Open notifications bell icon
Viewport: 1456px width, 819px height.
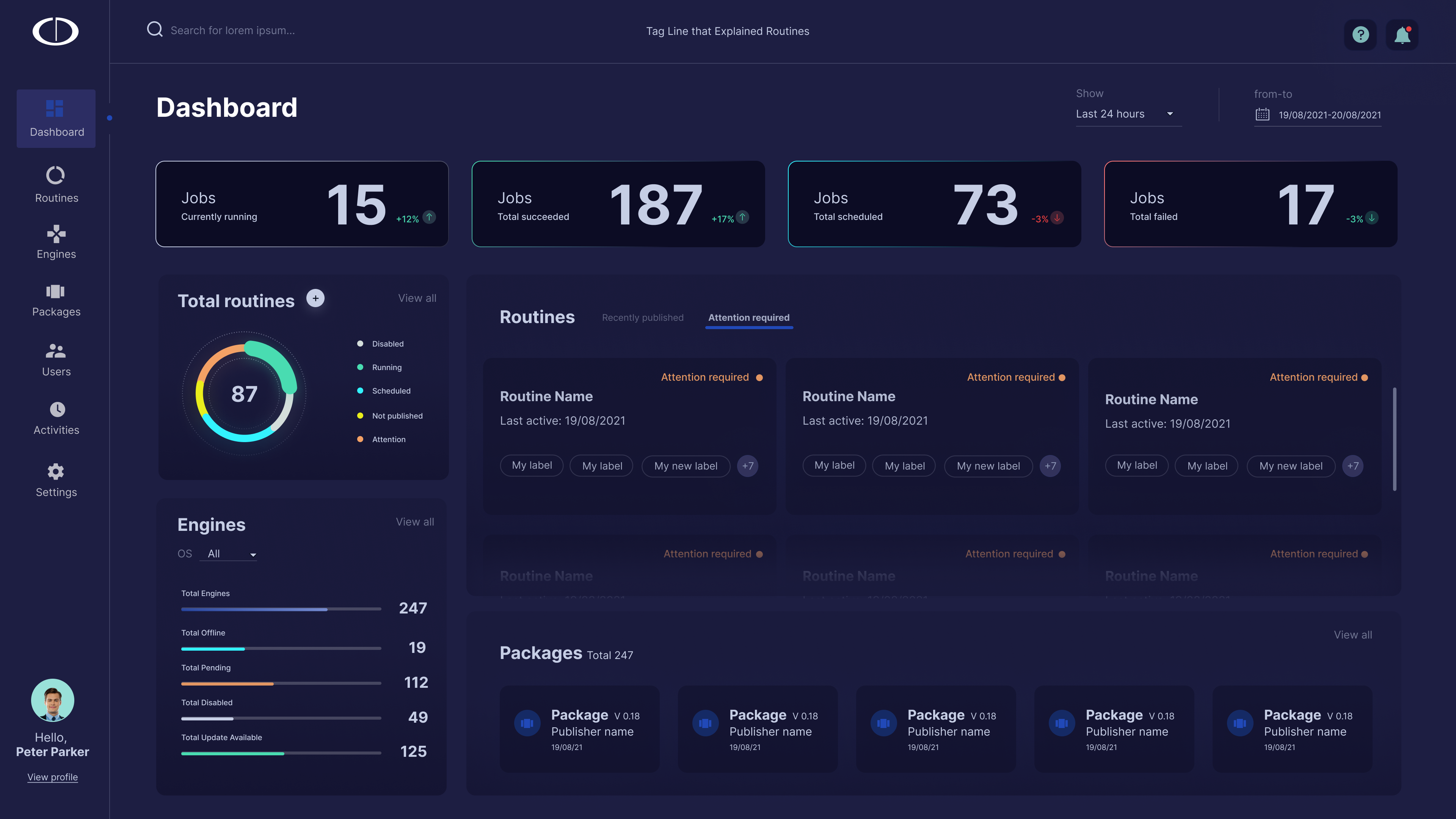[1402, 35]
